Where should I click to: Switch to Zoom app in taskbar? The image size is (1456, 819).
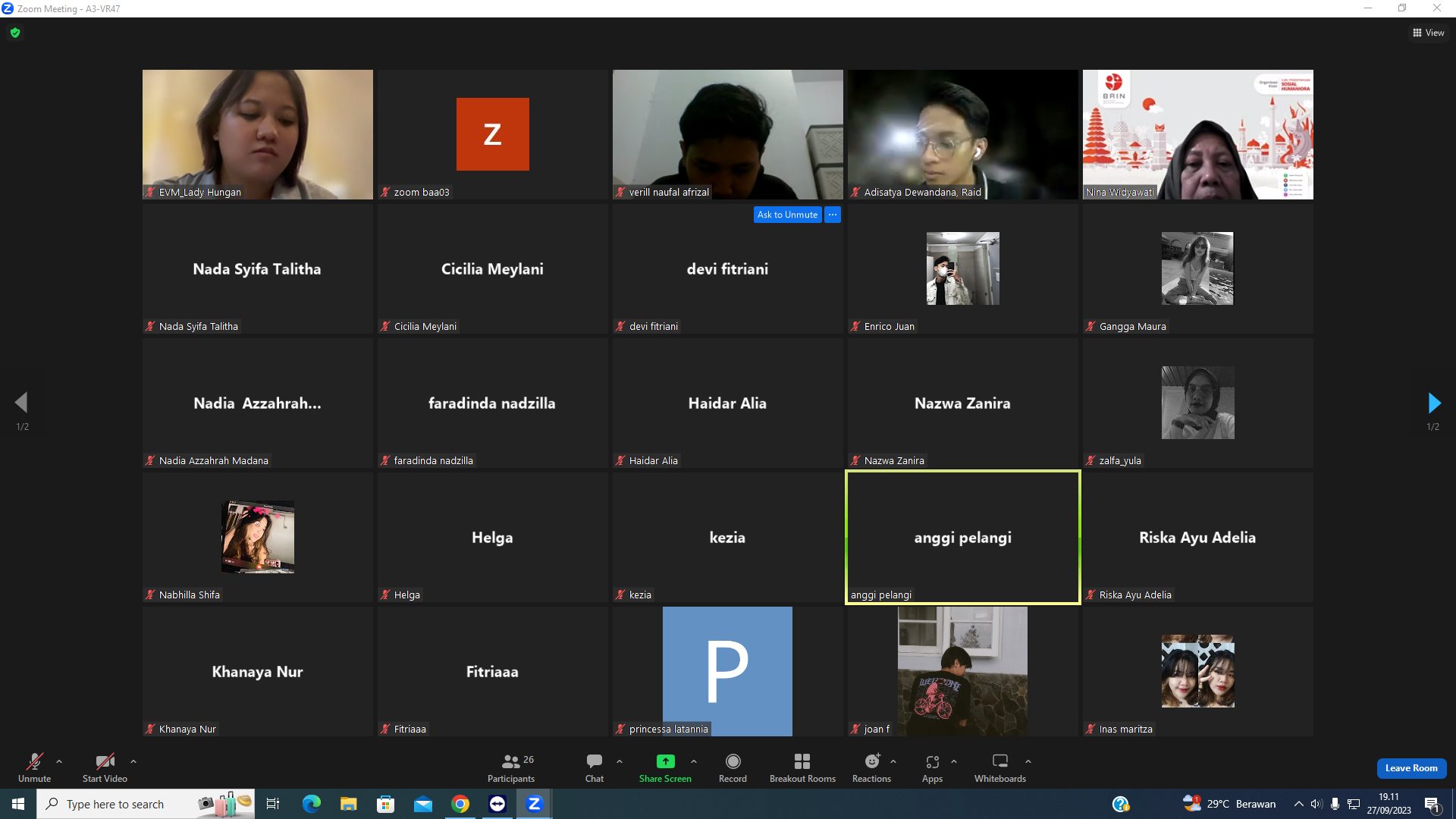(x=535, y=804)
